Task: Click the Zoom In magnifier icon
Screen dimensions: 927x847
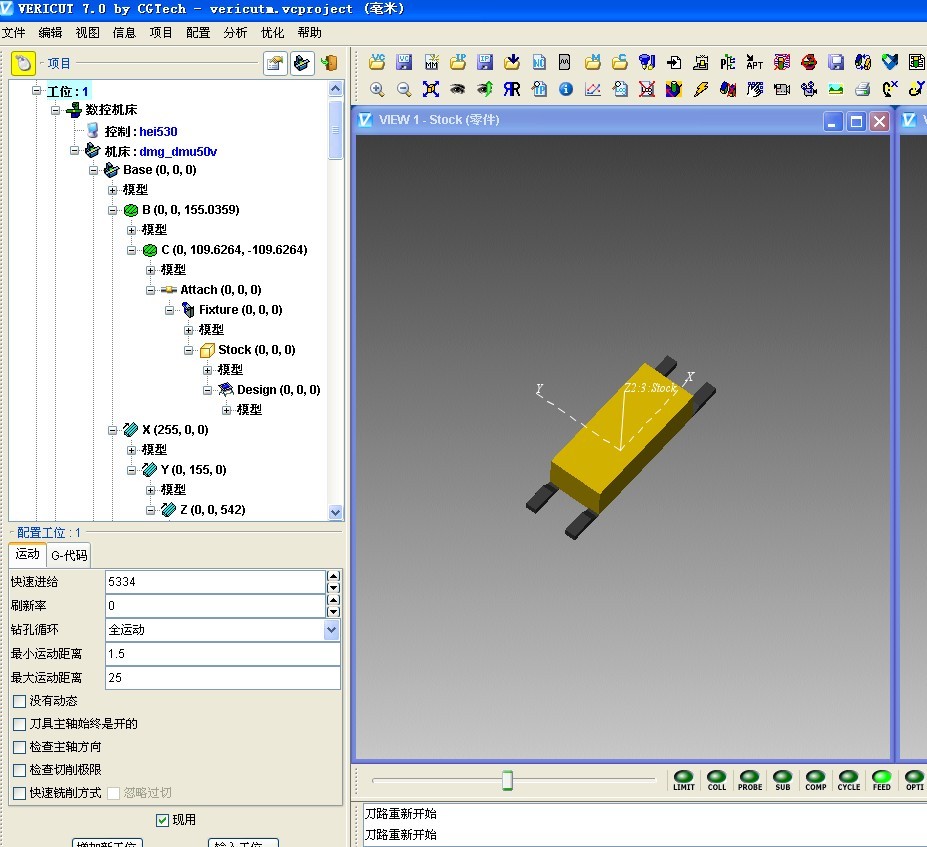Action: pyautogui.click(x=377, y=89)
